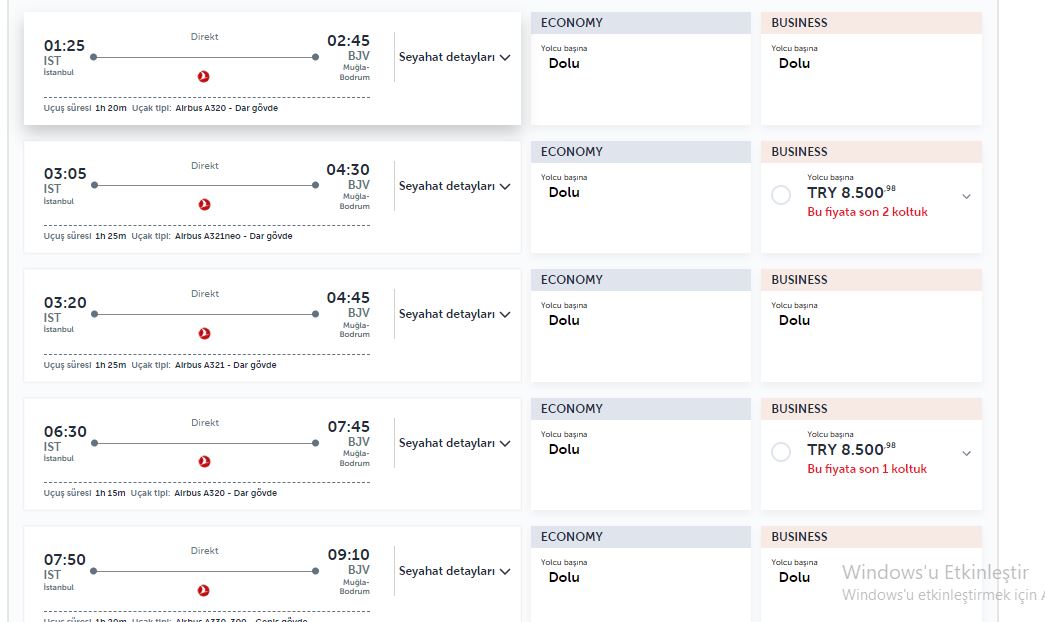Select Business fare radio for 03:05 flight
The width and height of the screenshot is (1045, 622).
(781, 196)
